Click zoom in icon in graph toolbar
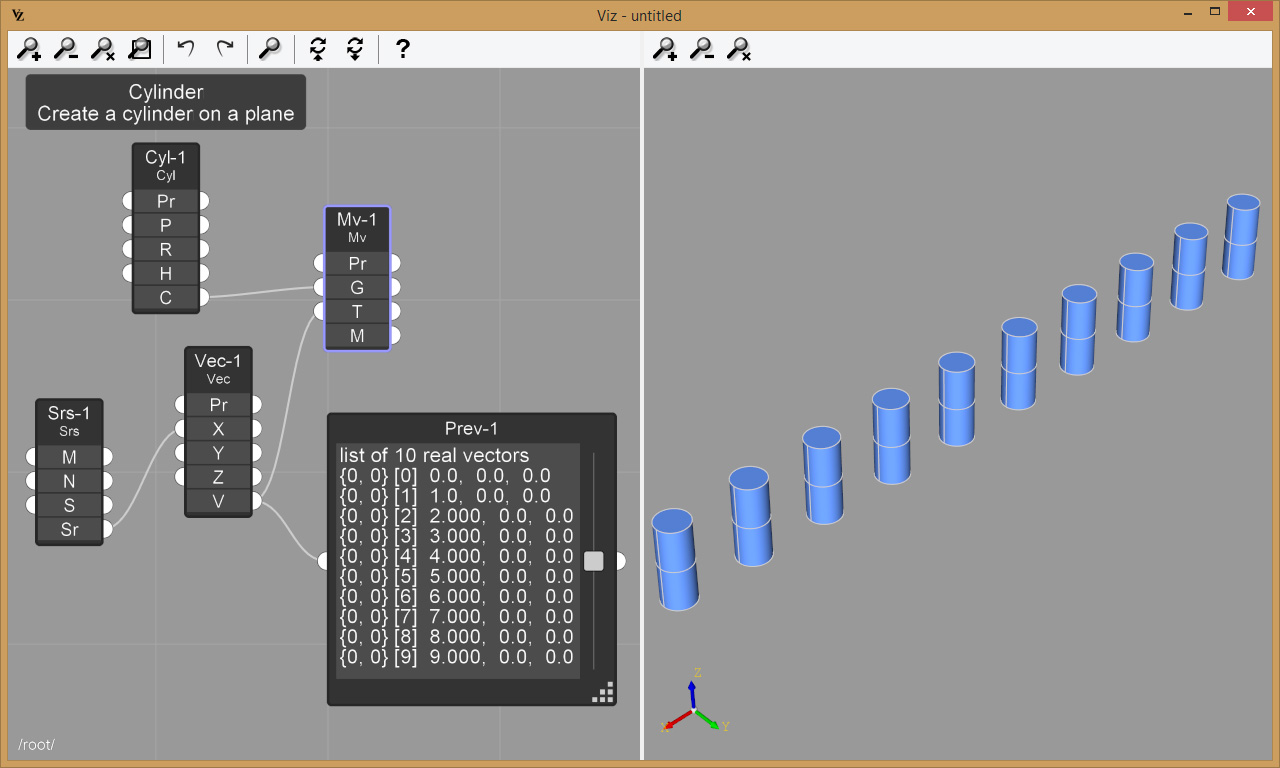Viewport: 1280px width, 768px height. 30,49
